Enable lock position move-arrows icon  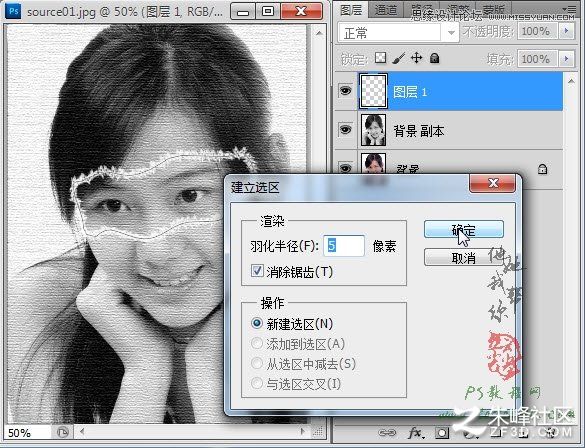[416, 58]
